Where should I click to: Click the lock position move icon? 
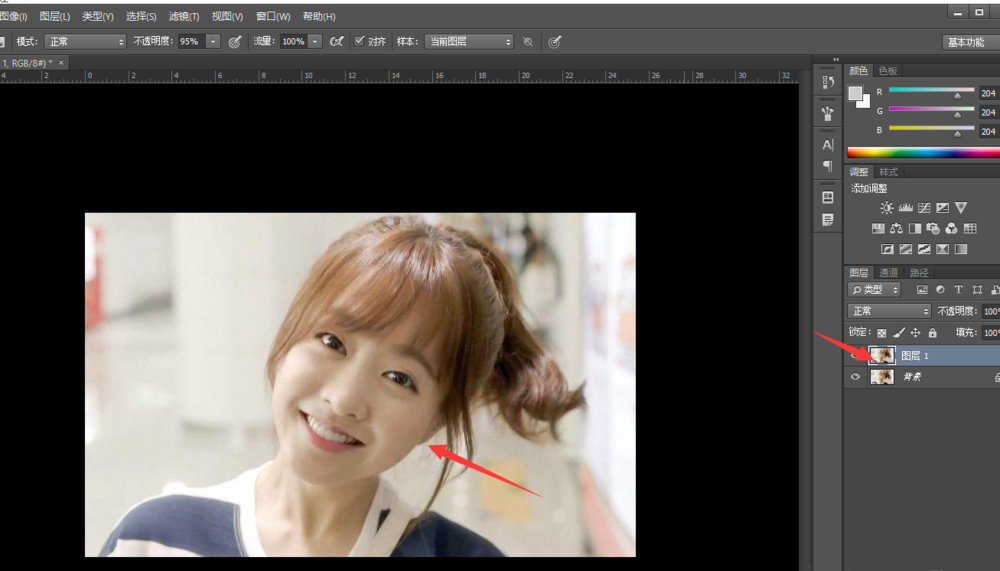click(914, 333)
